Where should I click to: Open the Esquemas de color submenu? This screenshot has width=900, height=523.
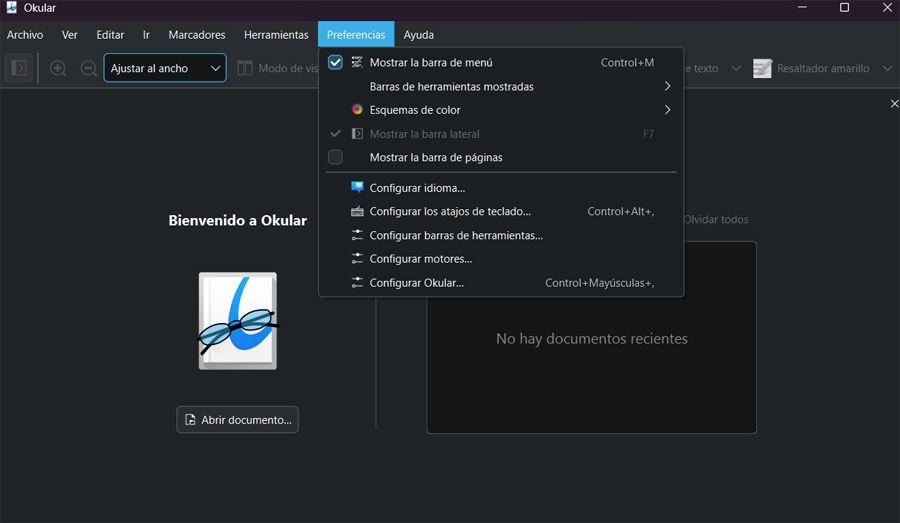[x=501, y=110]
